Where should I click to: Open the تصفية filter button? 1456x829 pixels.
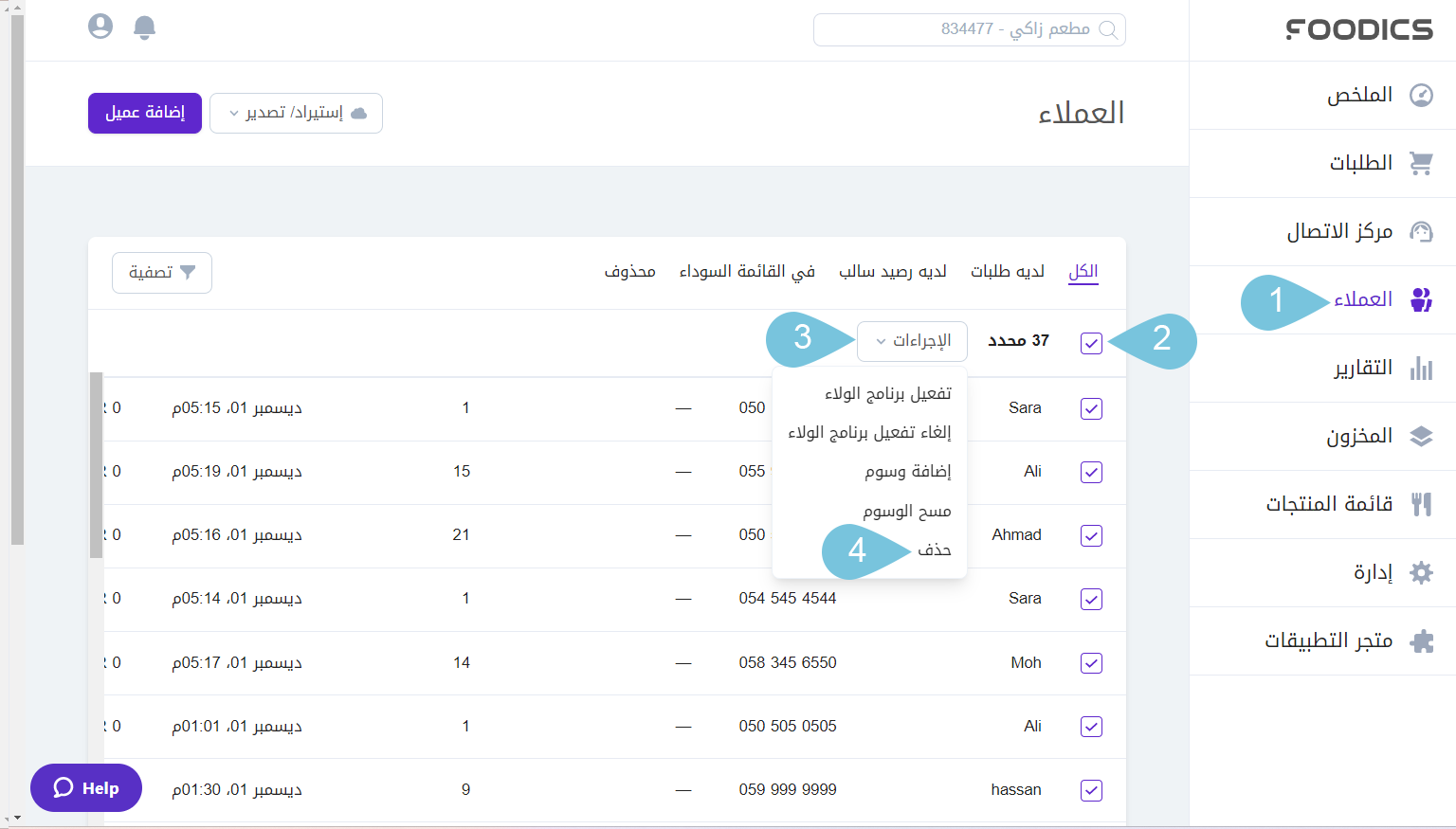(x=162, y=273)
